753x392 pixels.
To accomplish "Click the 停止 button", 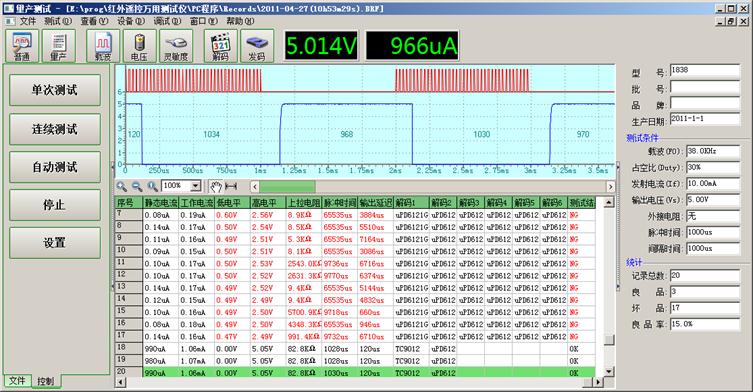I will (55, 205).
